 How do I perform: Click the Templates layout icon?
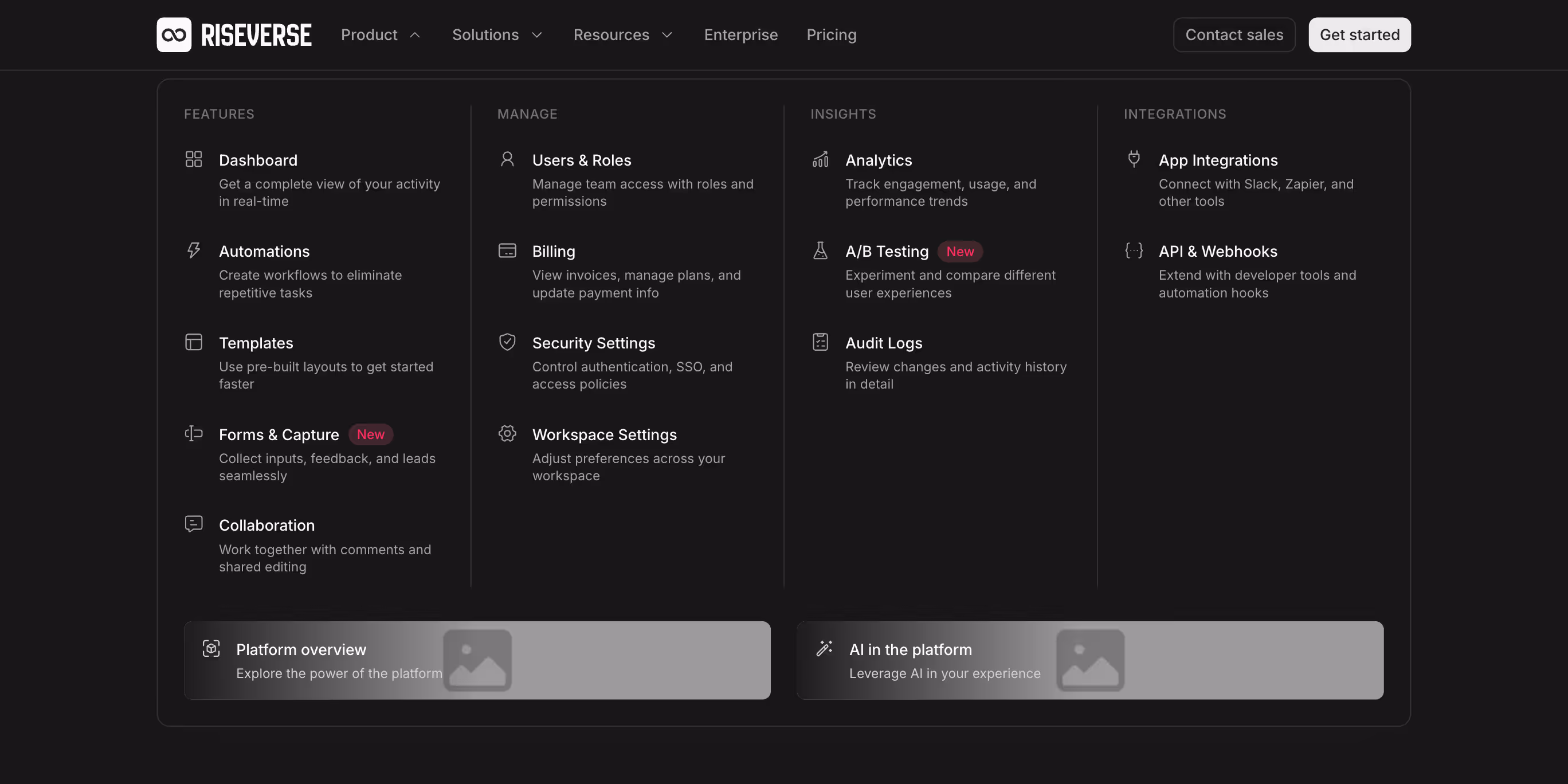pos(194,342)
